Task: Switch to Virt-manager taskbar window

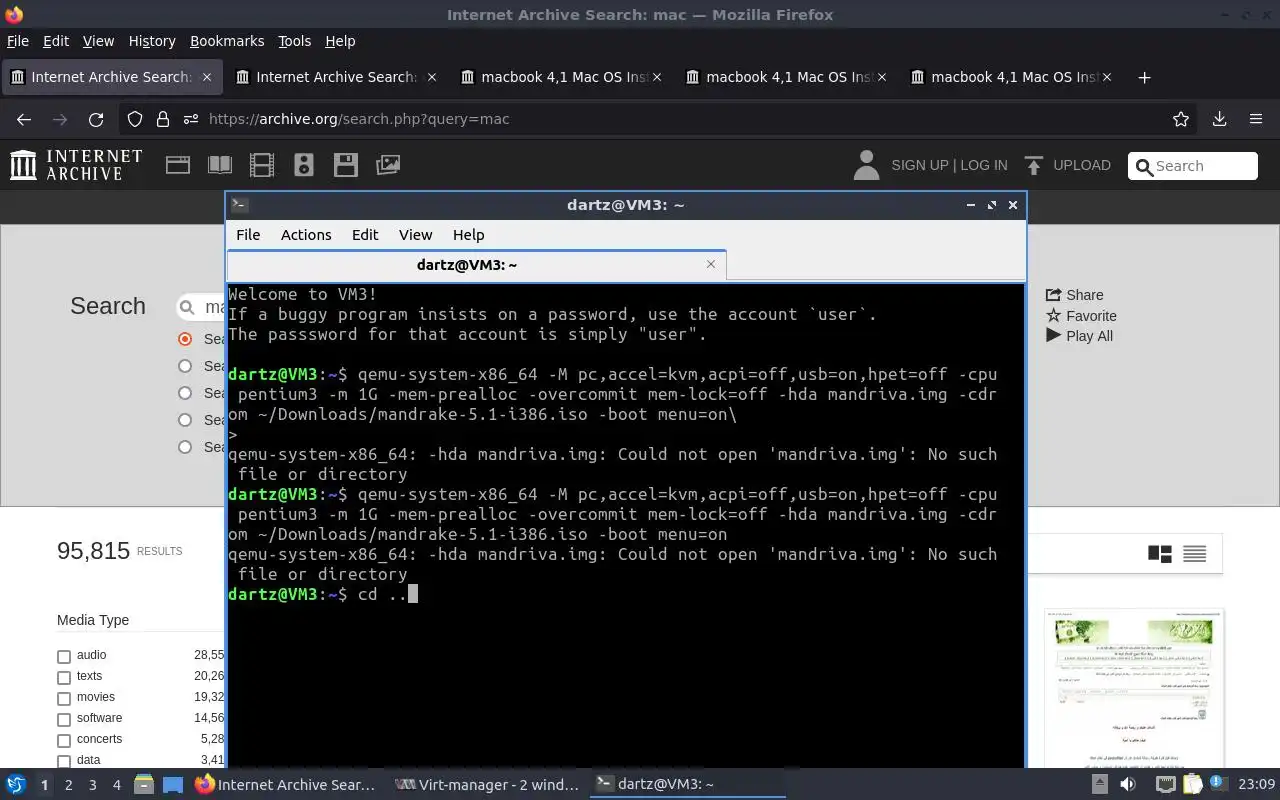Action: [487, 785]
